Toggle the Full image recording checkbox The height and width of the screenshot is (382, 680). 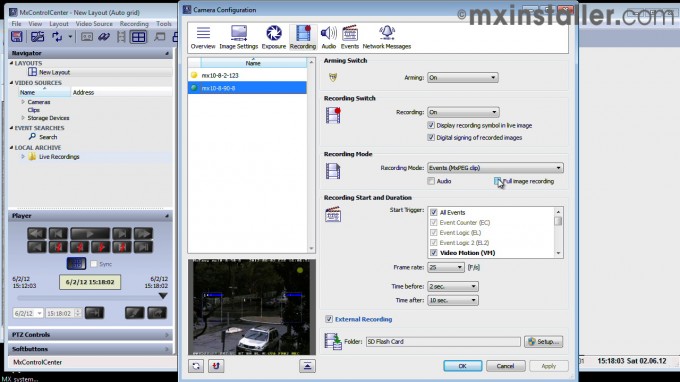(x=497, y=181)
